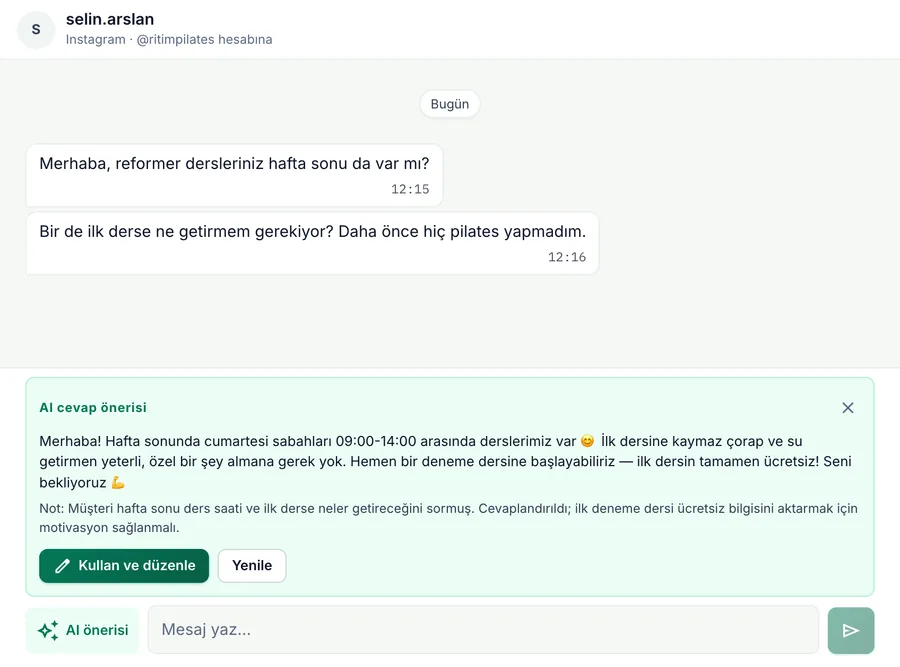Screen dimensions: 900x667
Task: Open the selin.arslan profile name
Action: coord(110,19)
